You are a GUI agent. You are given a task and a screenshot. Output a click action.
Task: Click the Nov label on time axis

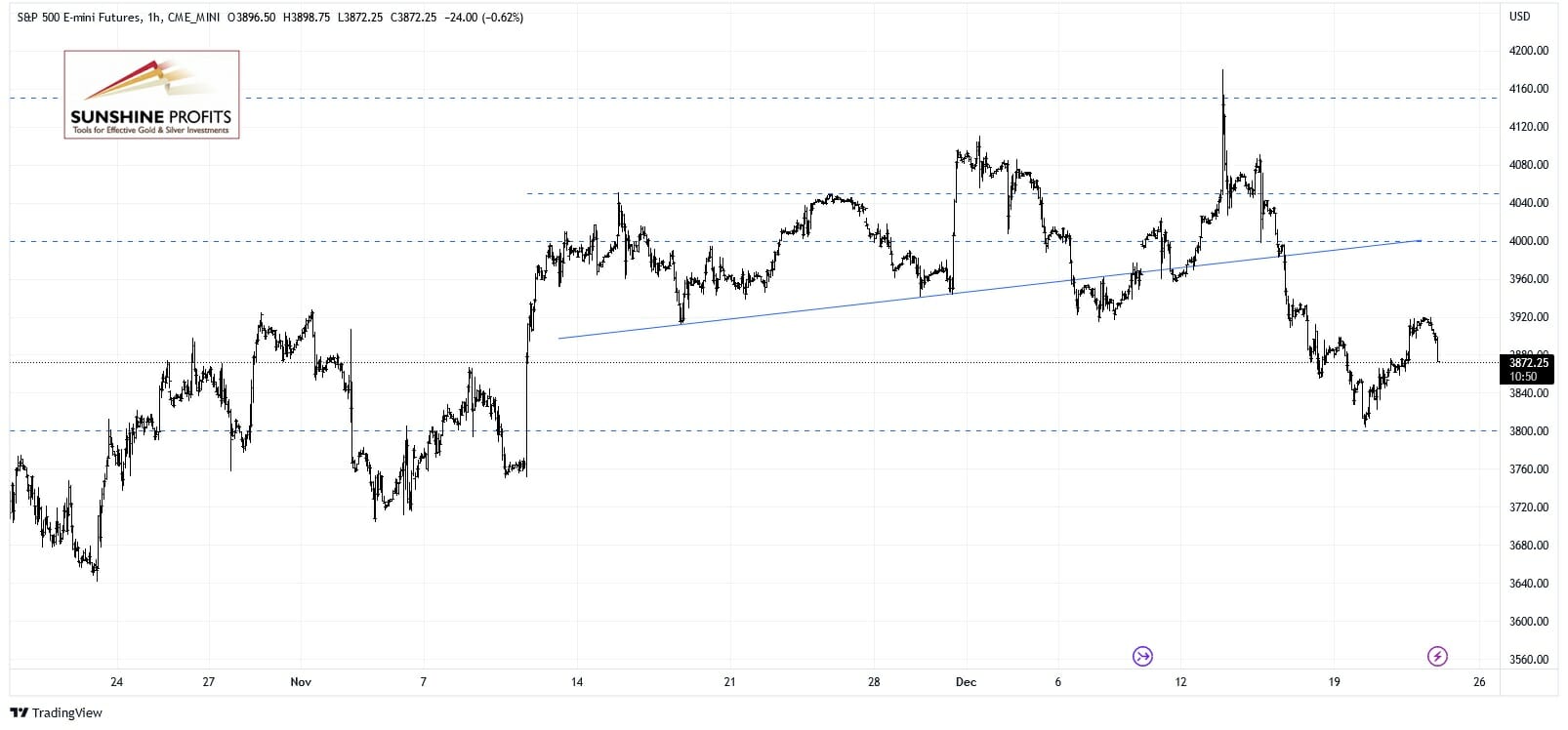click(x=301, y=682)
